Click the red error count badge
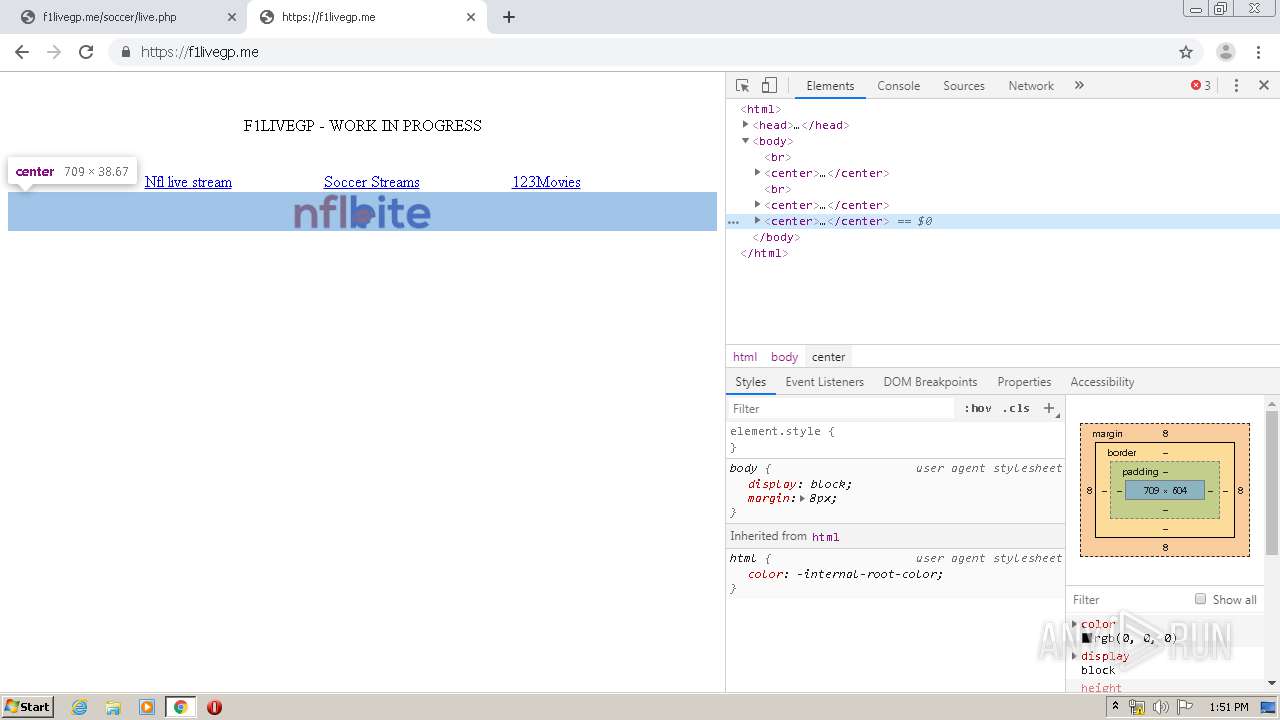This screenshot has height=720, width=1280. [1201, 86]
